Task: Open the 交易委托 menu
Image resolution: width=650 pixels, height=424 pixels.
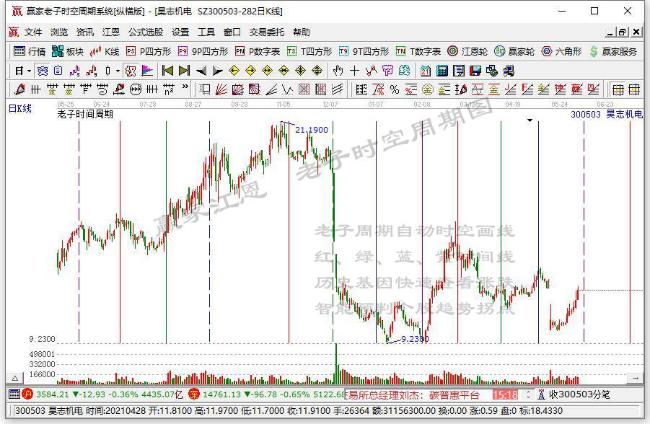Action: (267, 32)
